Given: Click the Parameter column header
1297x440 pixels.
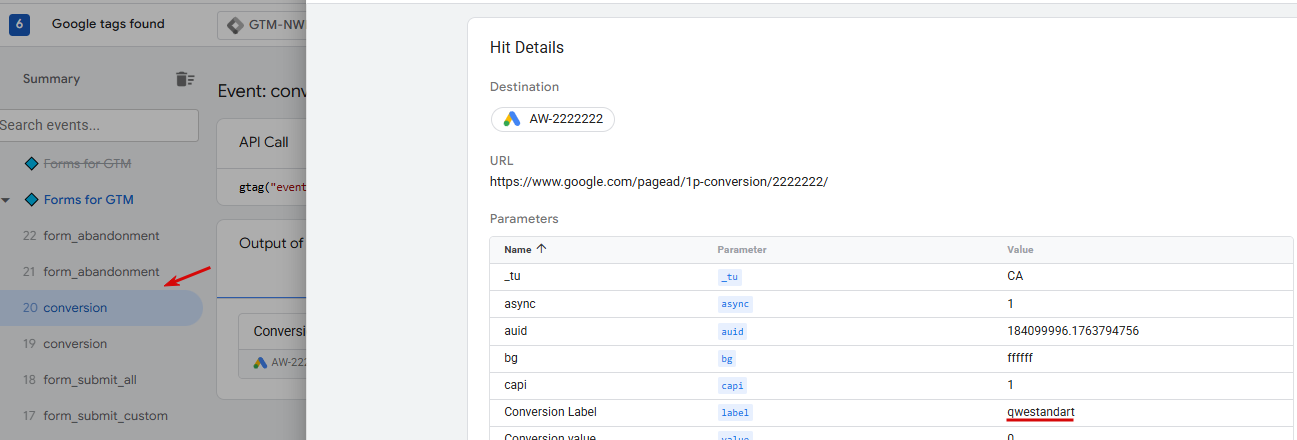Looking at the screenshot, I should (741, 249).
